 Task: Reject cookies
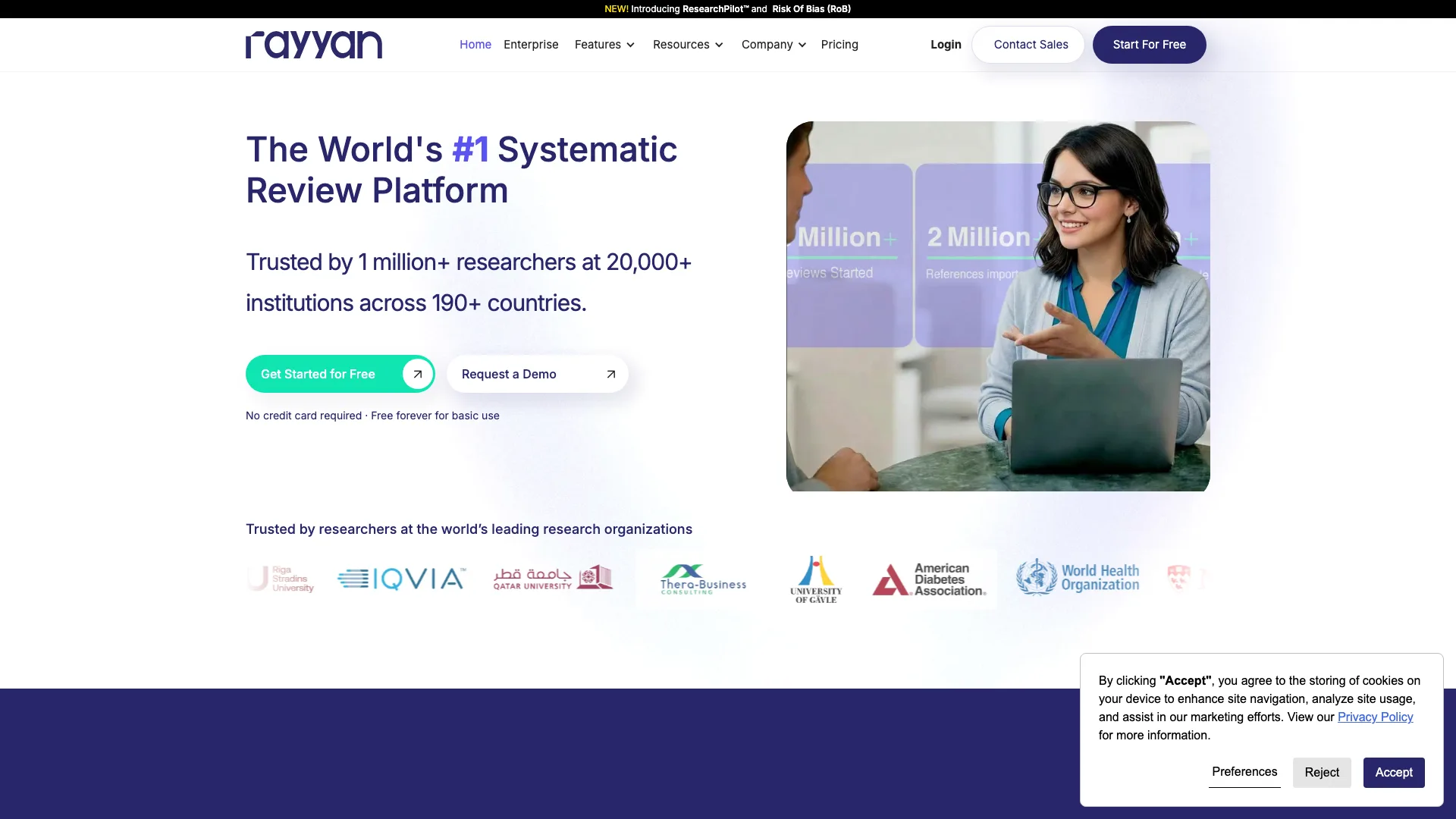1322,772
